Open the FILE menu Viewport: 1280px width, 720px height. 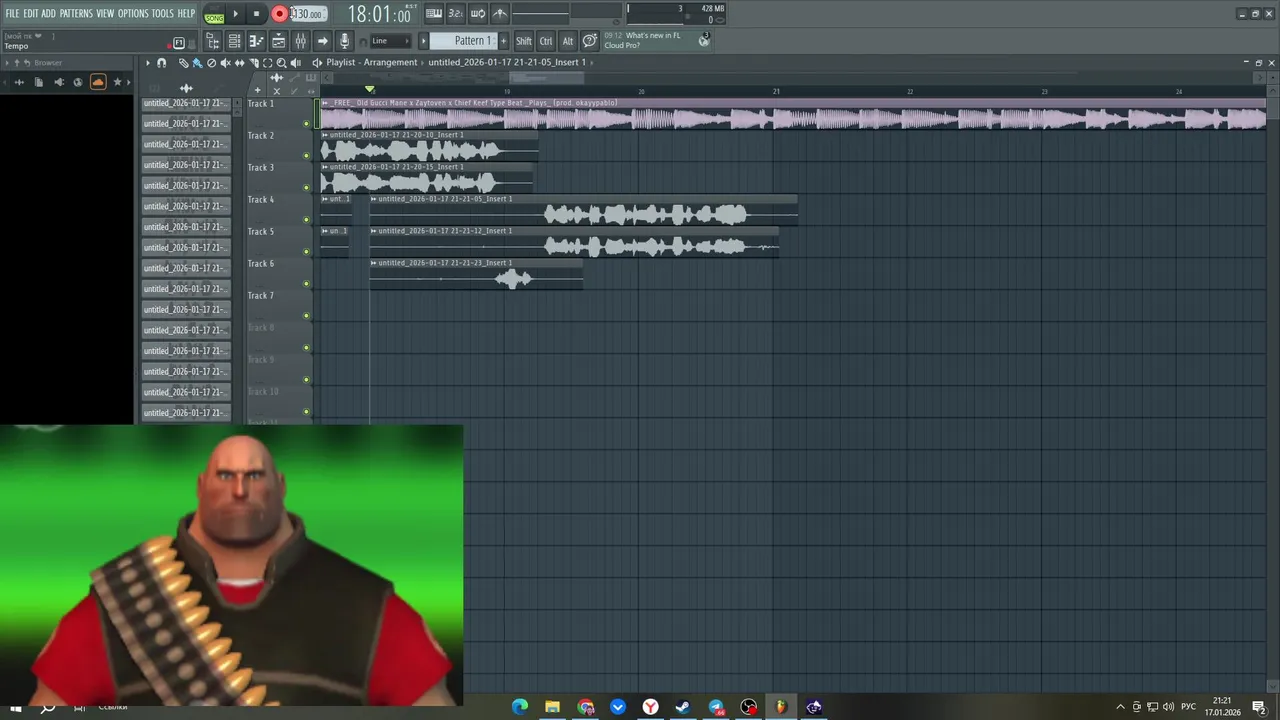click(12, 13)
